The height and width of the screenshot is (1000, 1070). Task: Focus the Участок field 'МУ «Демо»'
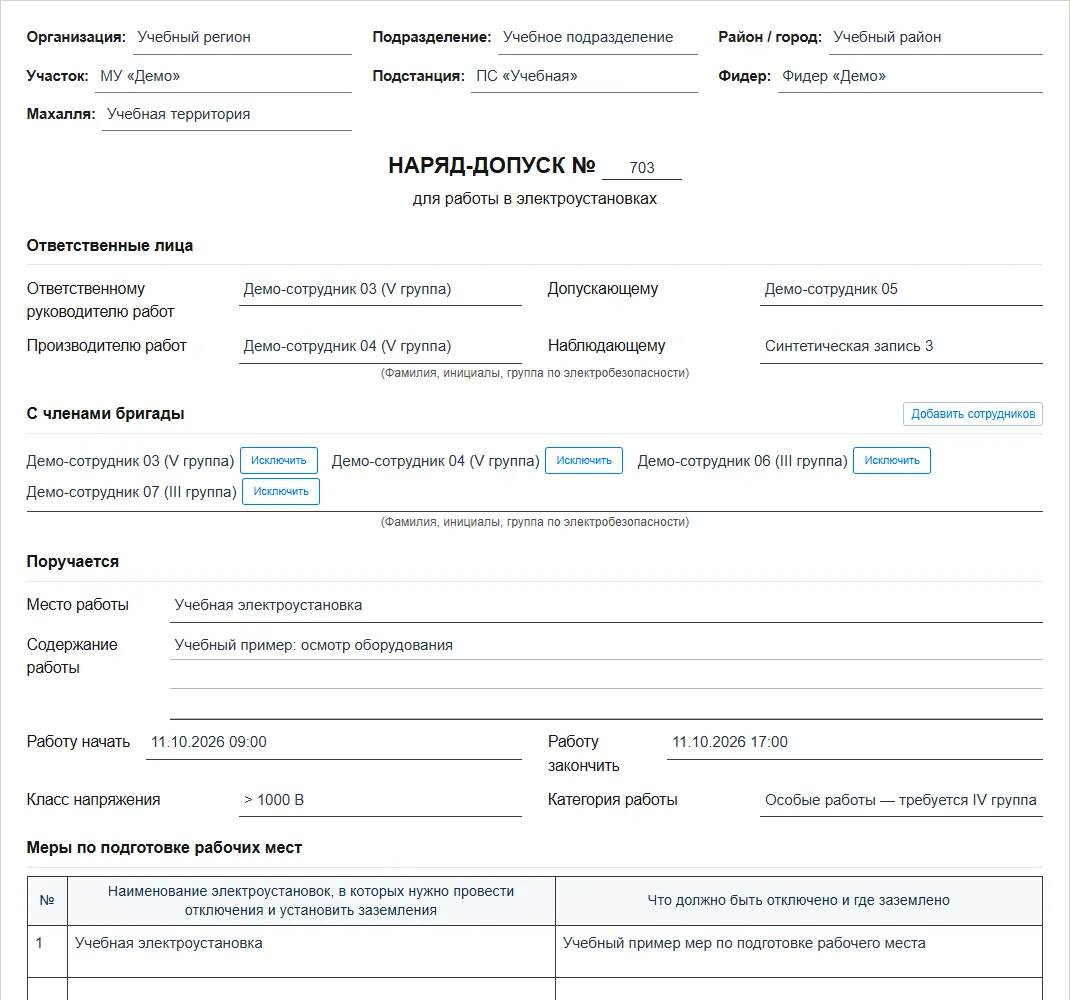(223, 76)
